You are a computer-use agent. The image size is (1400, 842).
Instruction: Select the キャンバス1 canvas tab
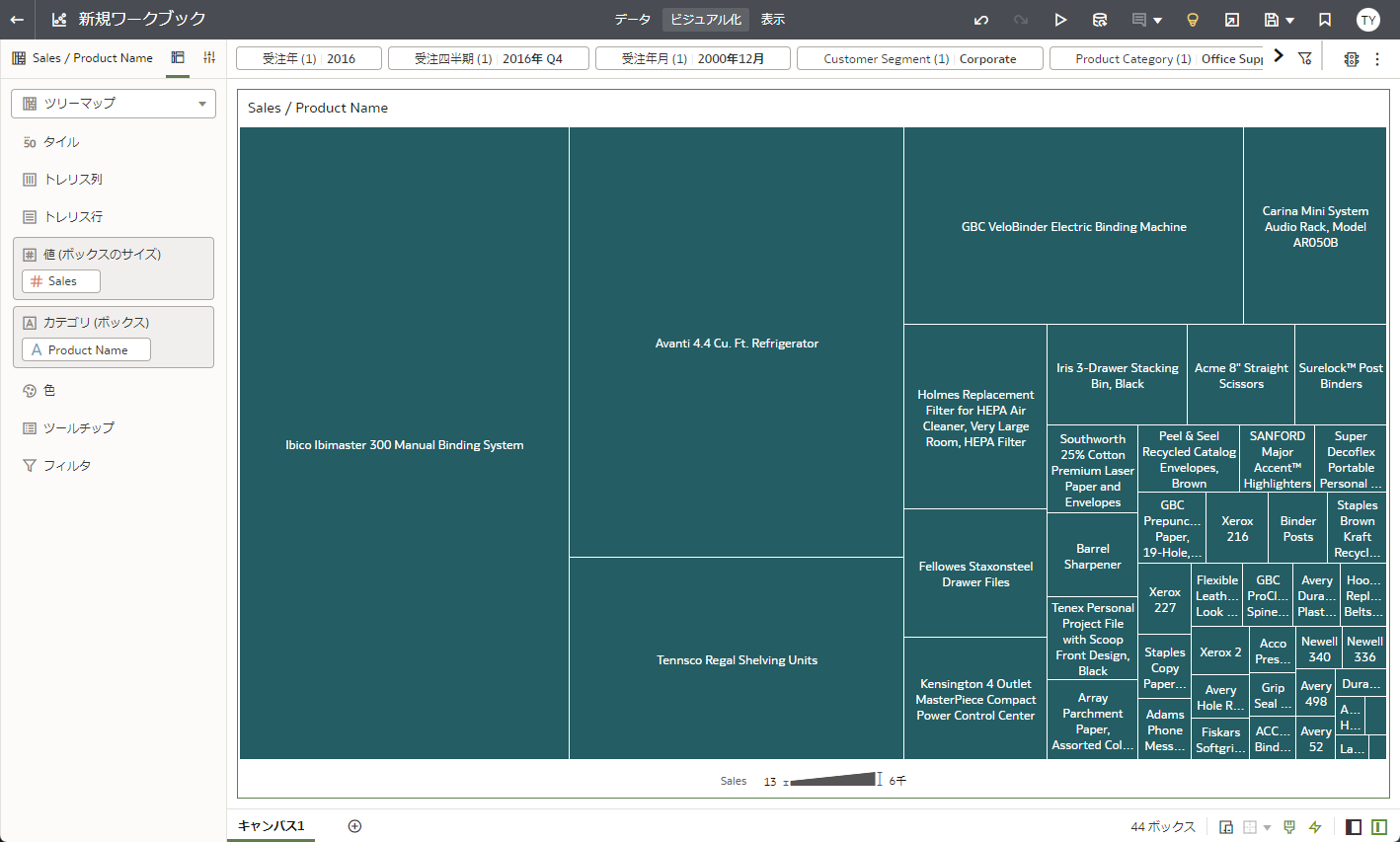click(272, 826)
